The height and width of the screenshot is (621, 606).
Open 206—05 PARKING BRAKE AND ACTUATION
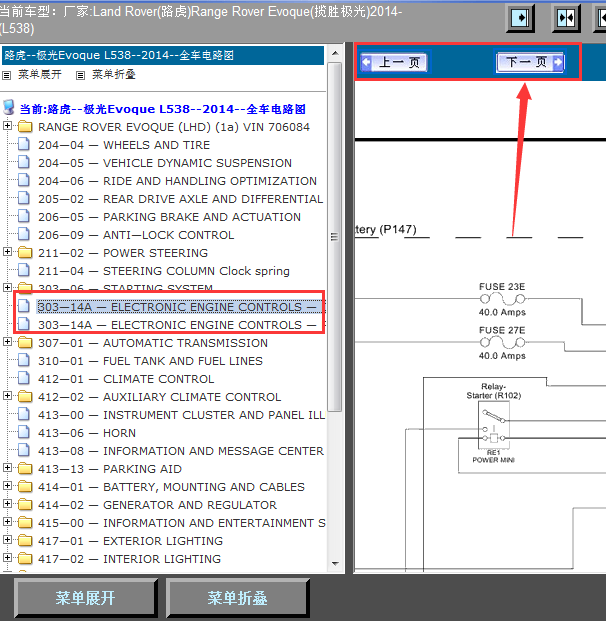click(x=170, y=217)
